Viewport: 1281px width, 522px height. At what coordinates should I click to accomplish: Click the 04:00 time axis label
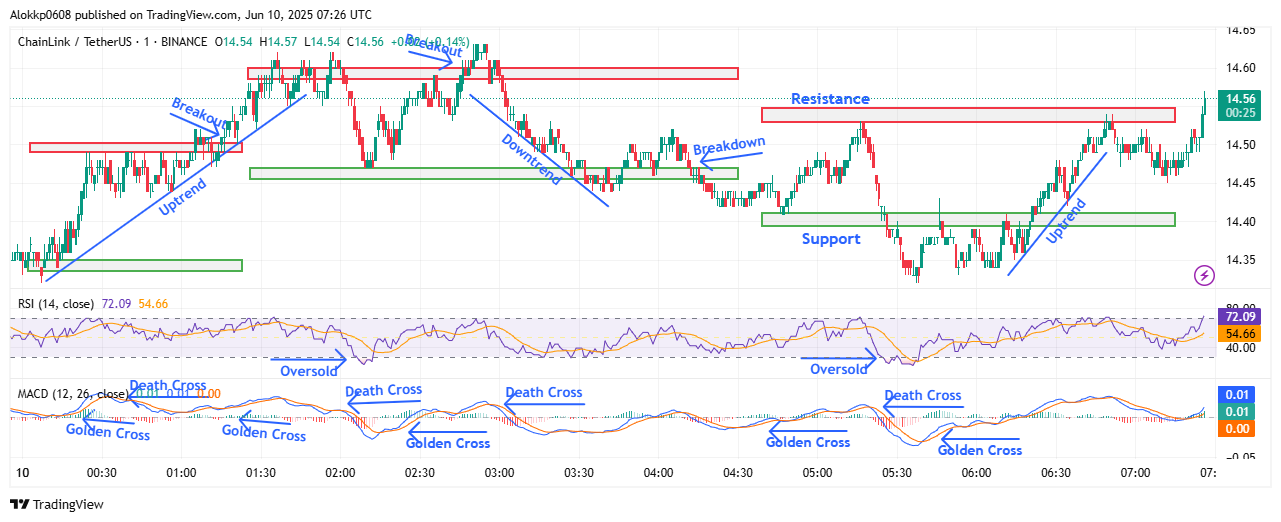click(658, 473)
